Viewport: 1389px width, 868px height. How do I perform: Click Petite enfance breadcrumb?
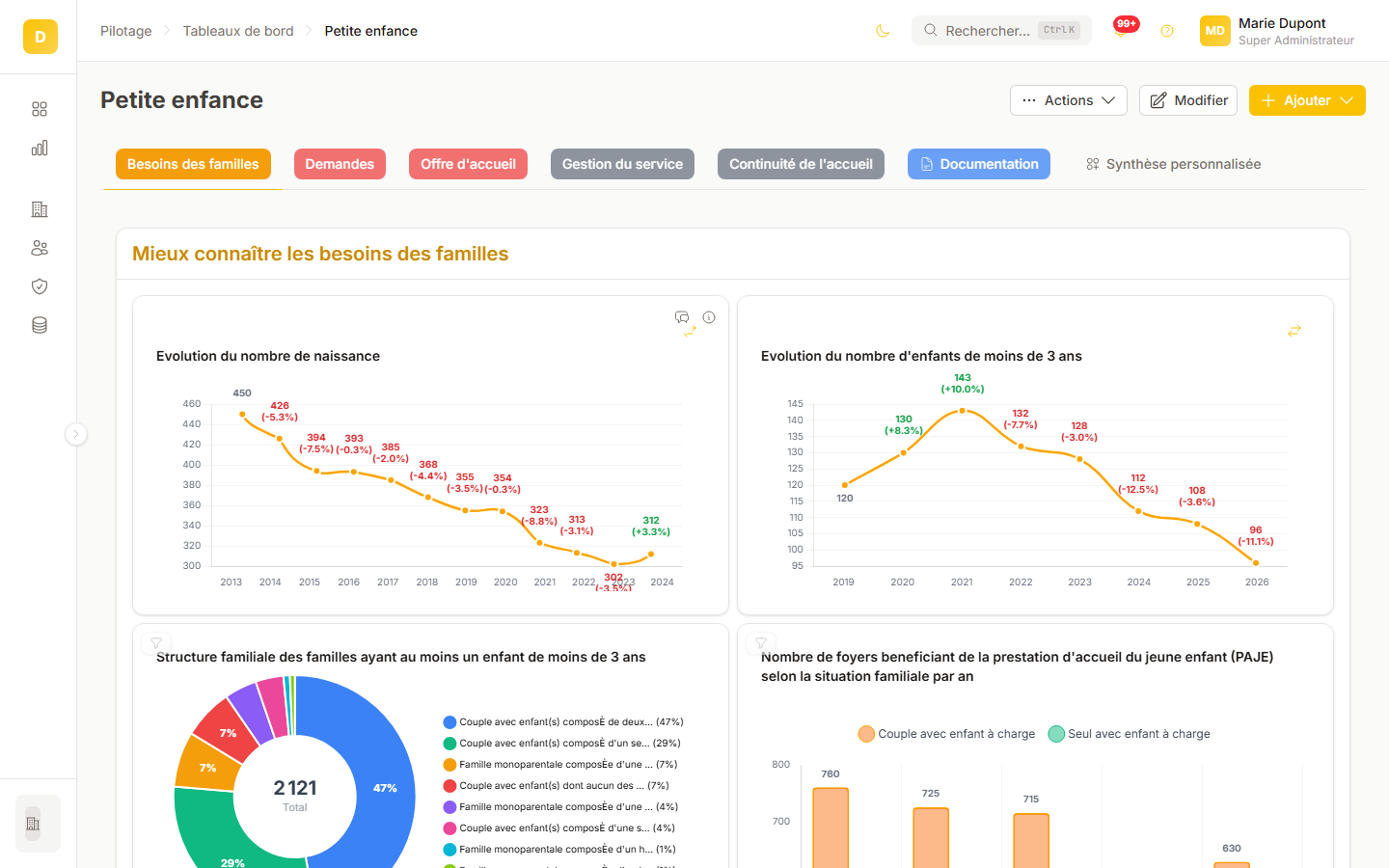pyautogui.click(x=371, y=31)
